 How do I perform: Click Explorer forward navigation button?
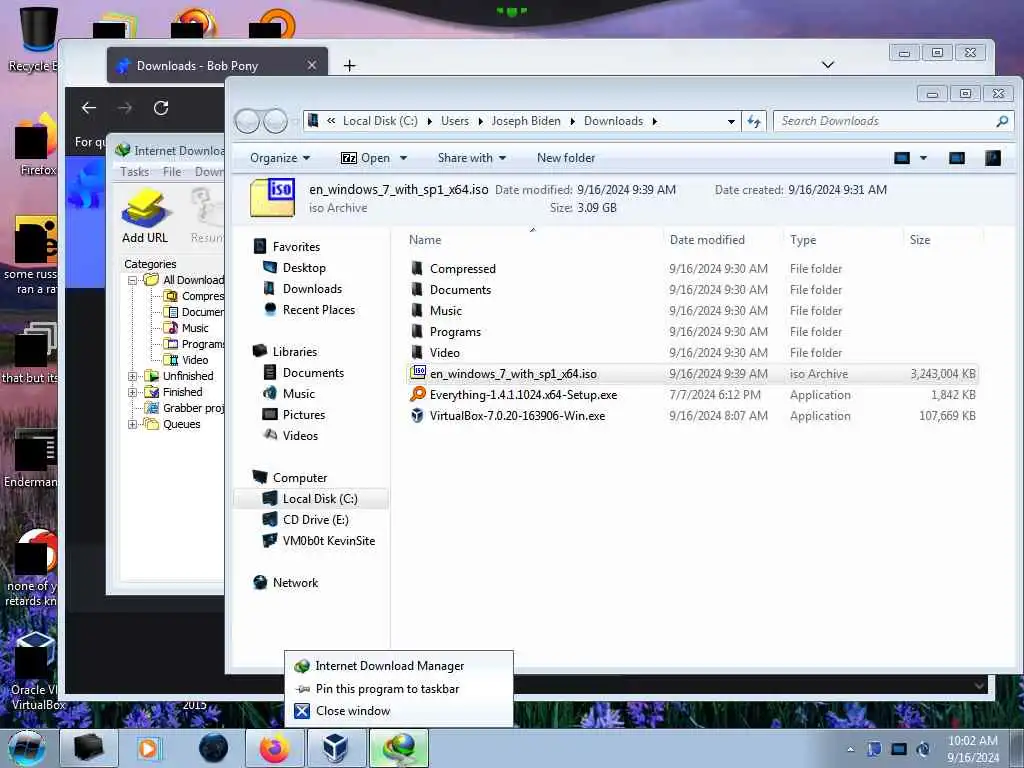[x=275, y=121]
